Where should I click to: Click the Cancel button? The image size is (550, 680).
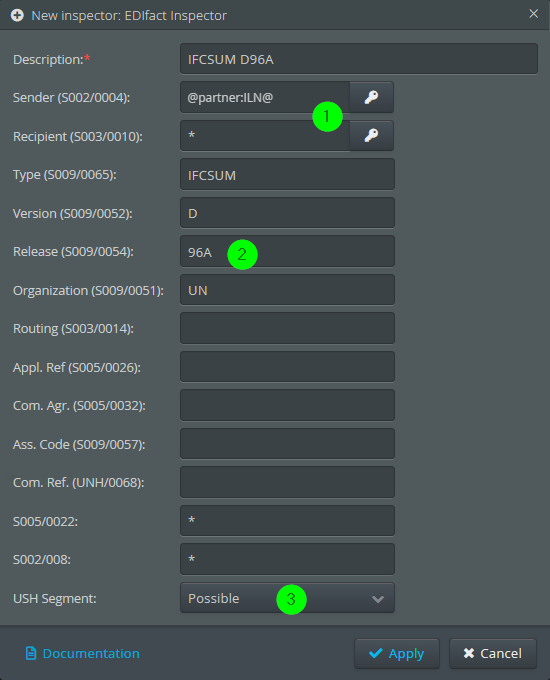coord(493,653)
